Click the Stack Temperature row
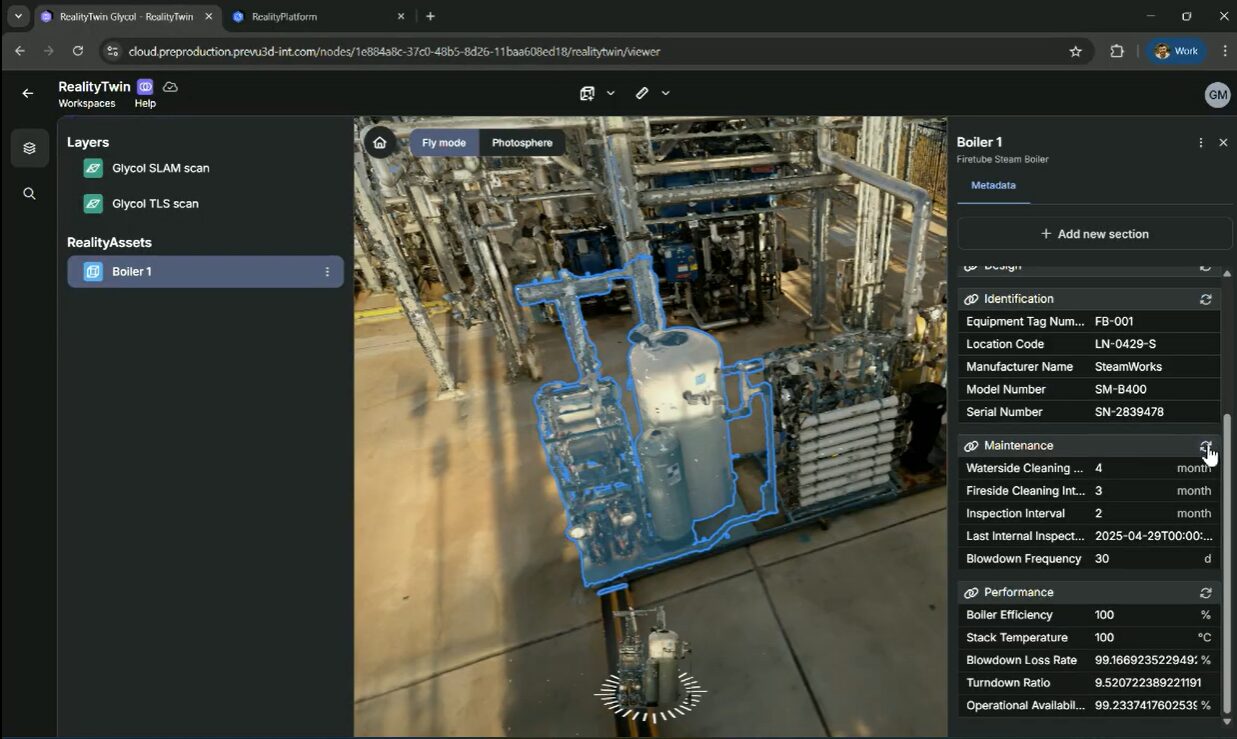 click(x=1089, y=638)
